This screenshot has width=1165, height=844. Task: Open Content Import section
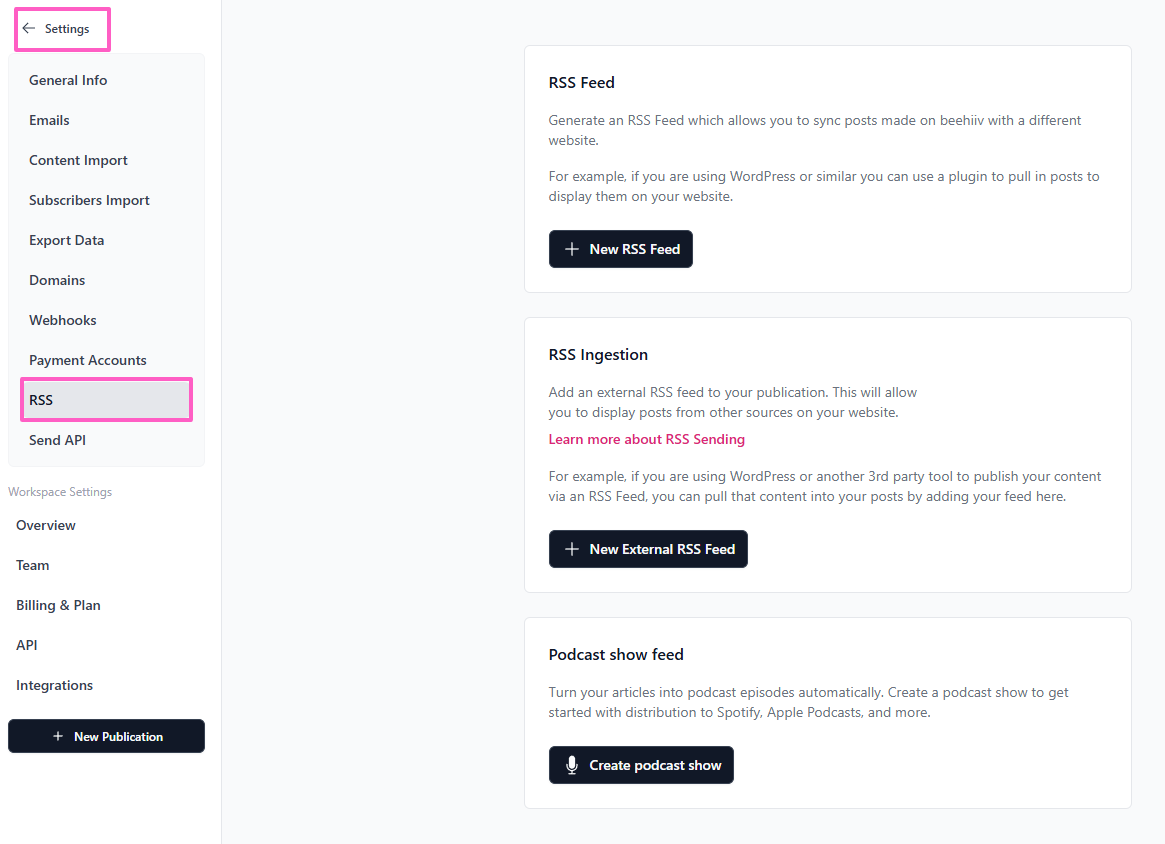click(78, 160)
